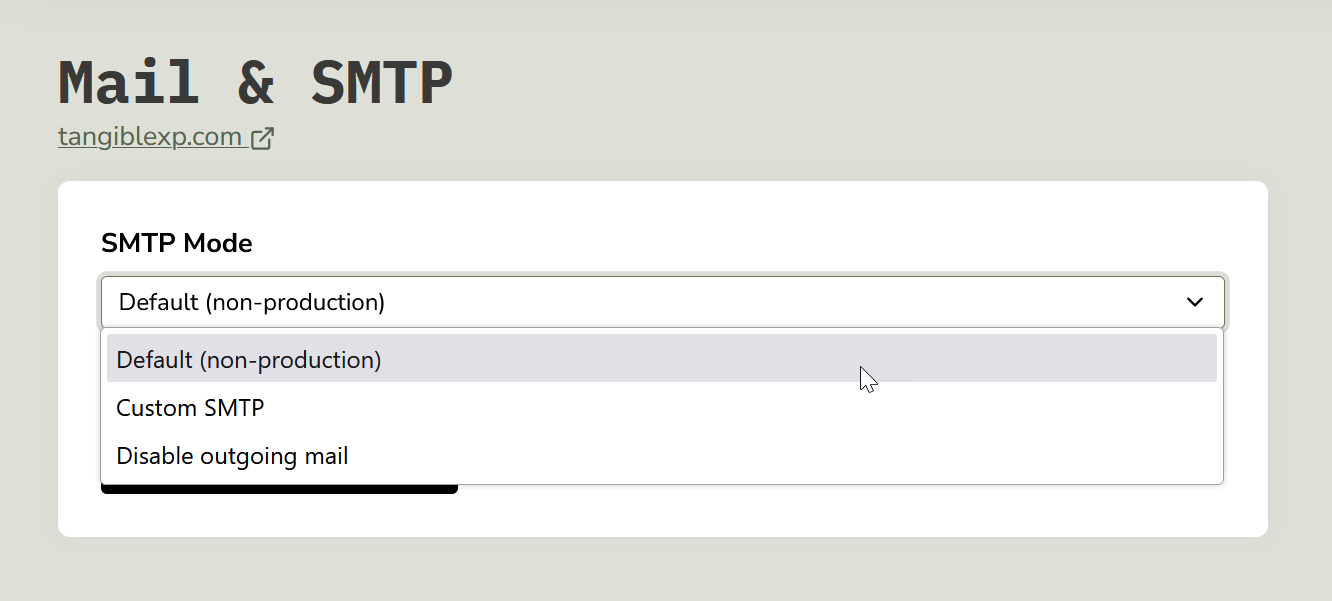1332x601 pixels.
Task: Click bottom margin of white card under button
Action: click(x=280, y=516)
